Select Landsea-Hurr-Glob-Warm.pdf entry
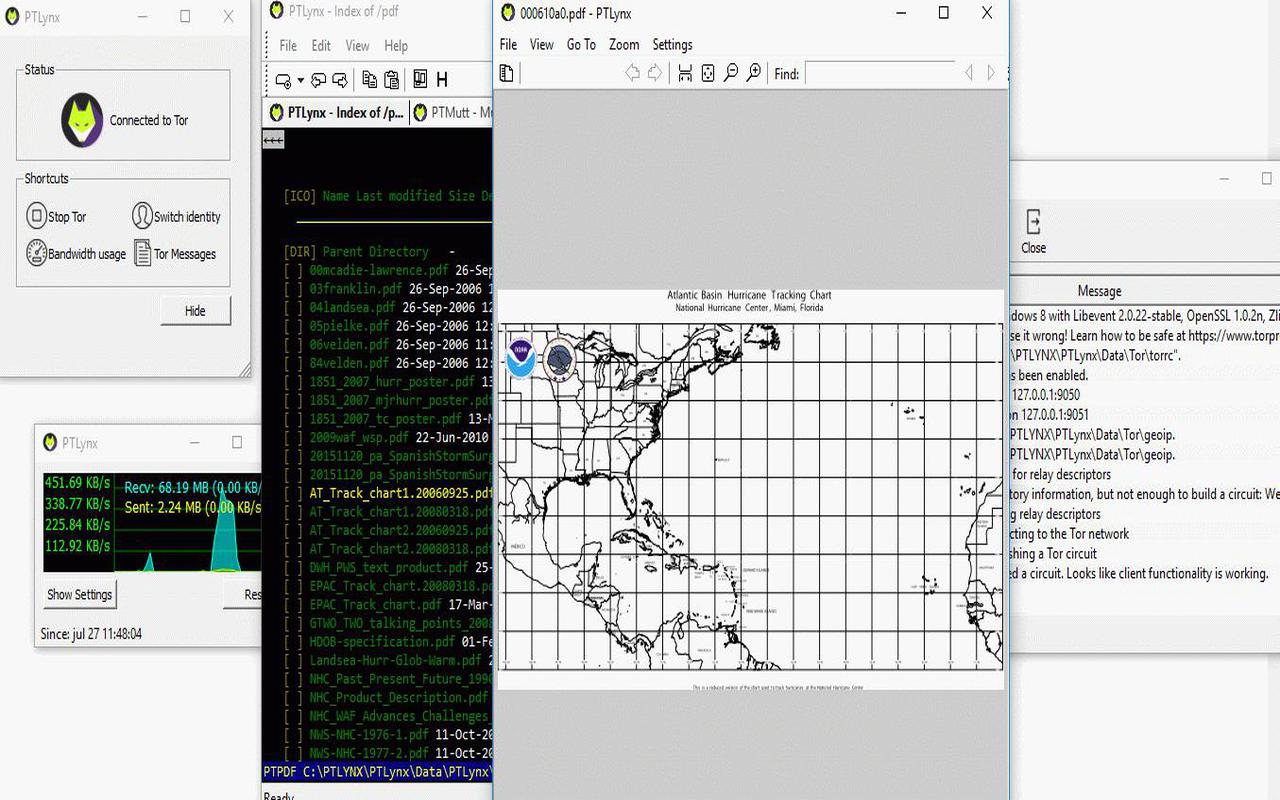Screen dimensions: 1280x800 click(395, 660)
